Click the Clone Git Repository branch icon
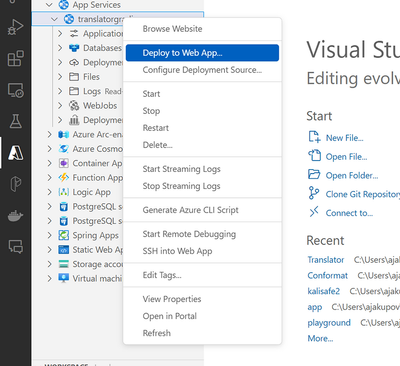 [313, 193]
